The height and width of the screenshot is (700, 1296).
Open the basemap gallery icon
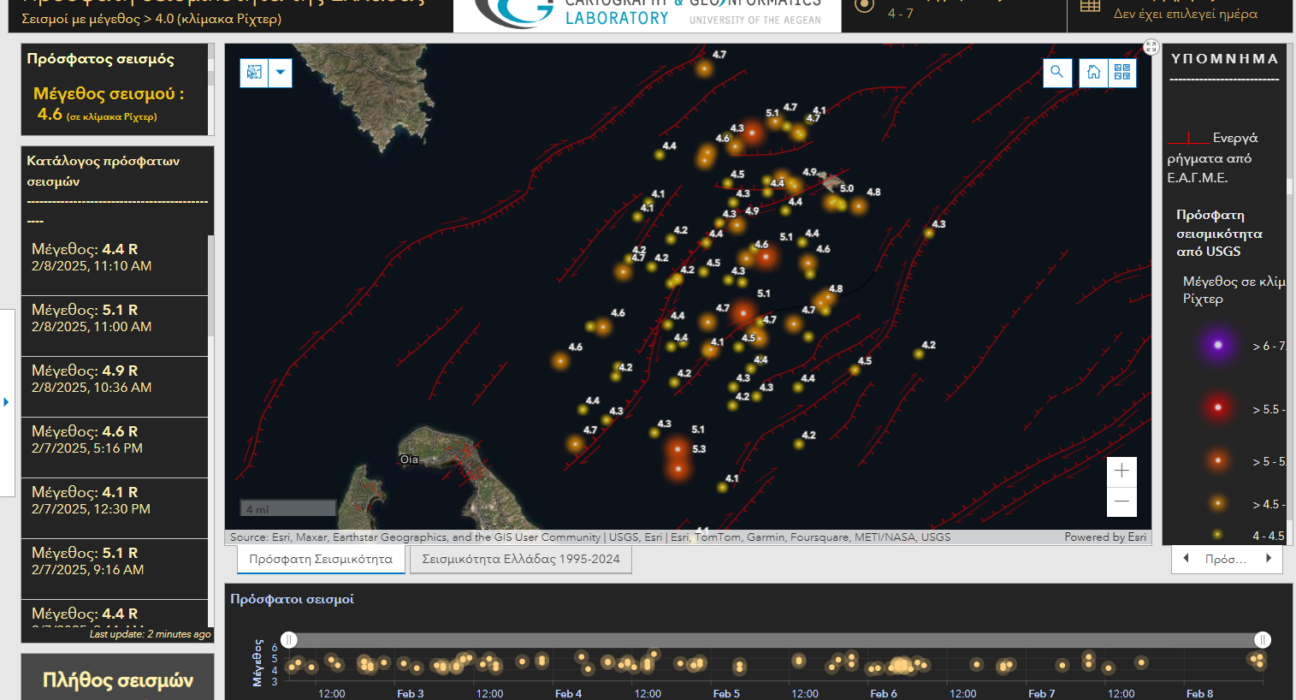1122,72
